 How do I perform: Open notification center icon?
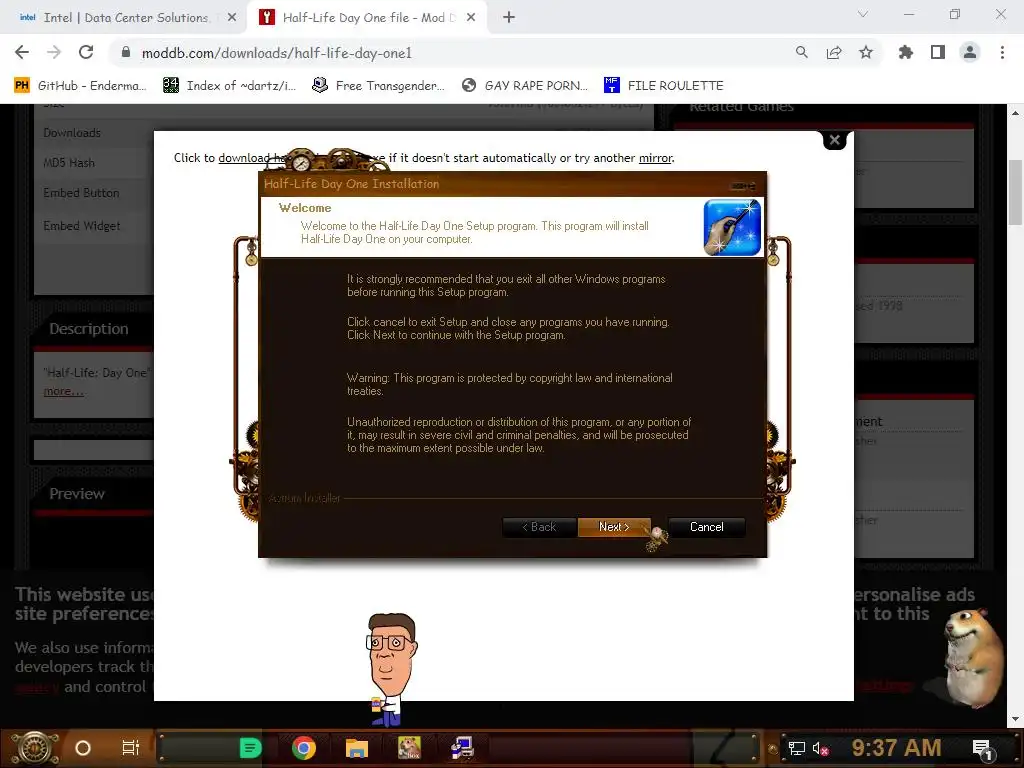pyautogui.click(x=982, y=749)
